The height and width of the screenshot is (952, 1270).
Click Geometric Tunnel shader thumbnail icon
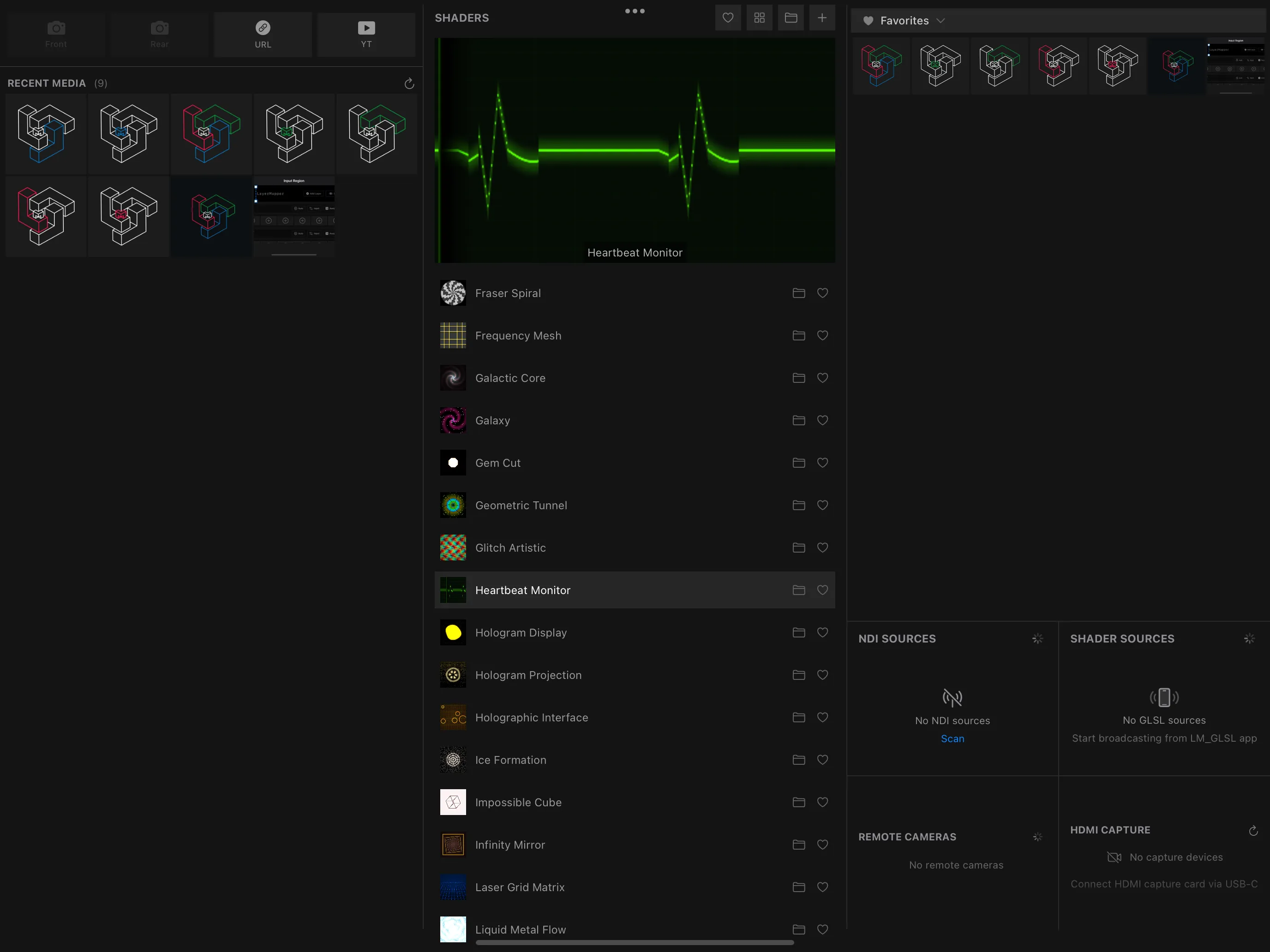(x=453, y=506)
